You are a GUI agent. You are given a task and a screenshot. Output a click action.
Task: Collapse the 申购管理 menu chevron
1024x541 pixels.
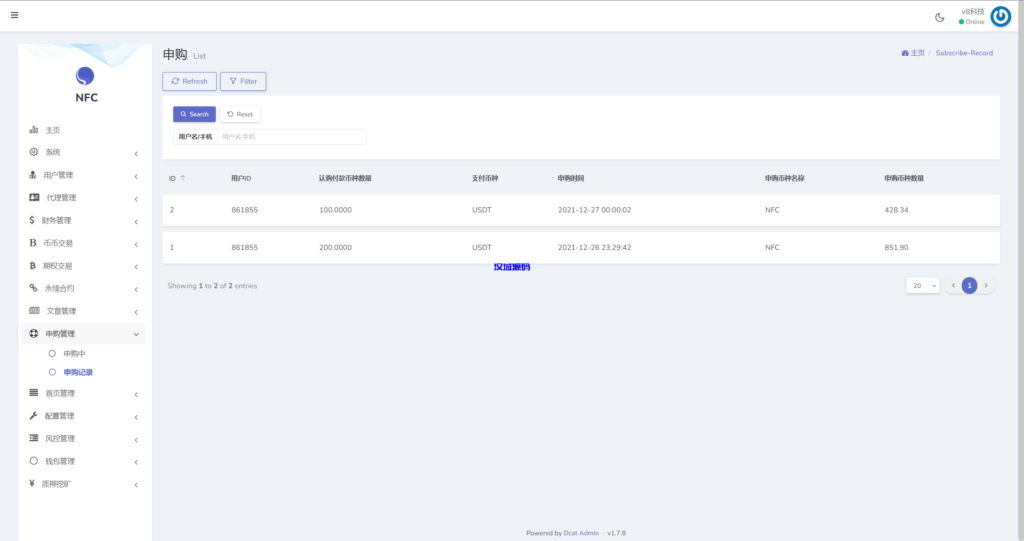point(136,334)
